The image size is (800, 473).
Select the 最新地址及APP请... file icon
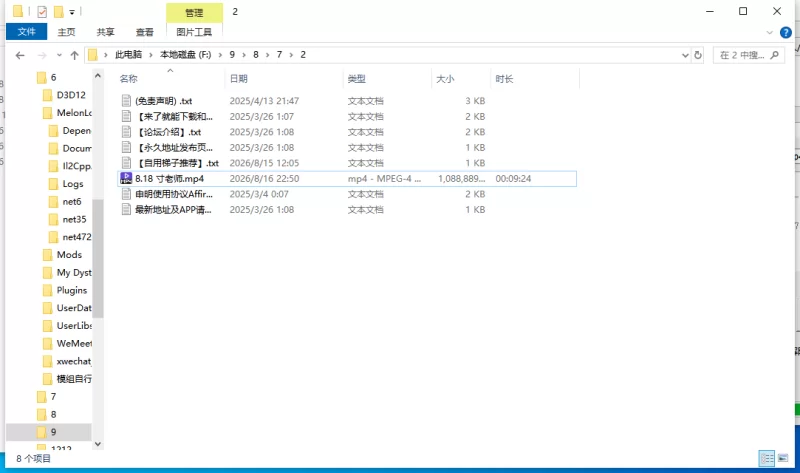126,209
